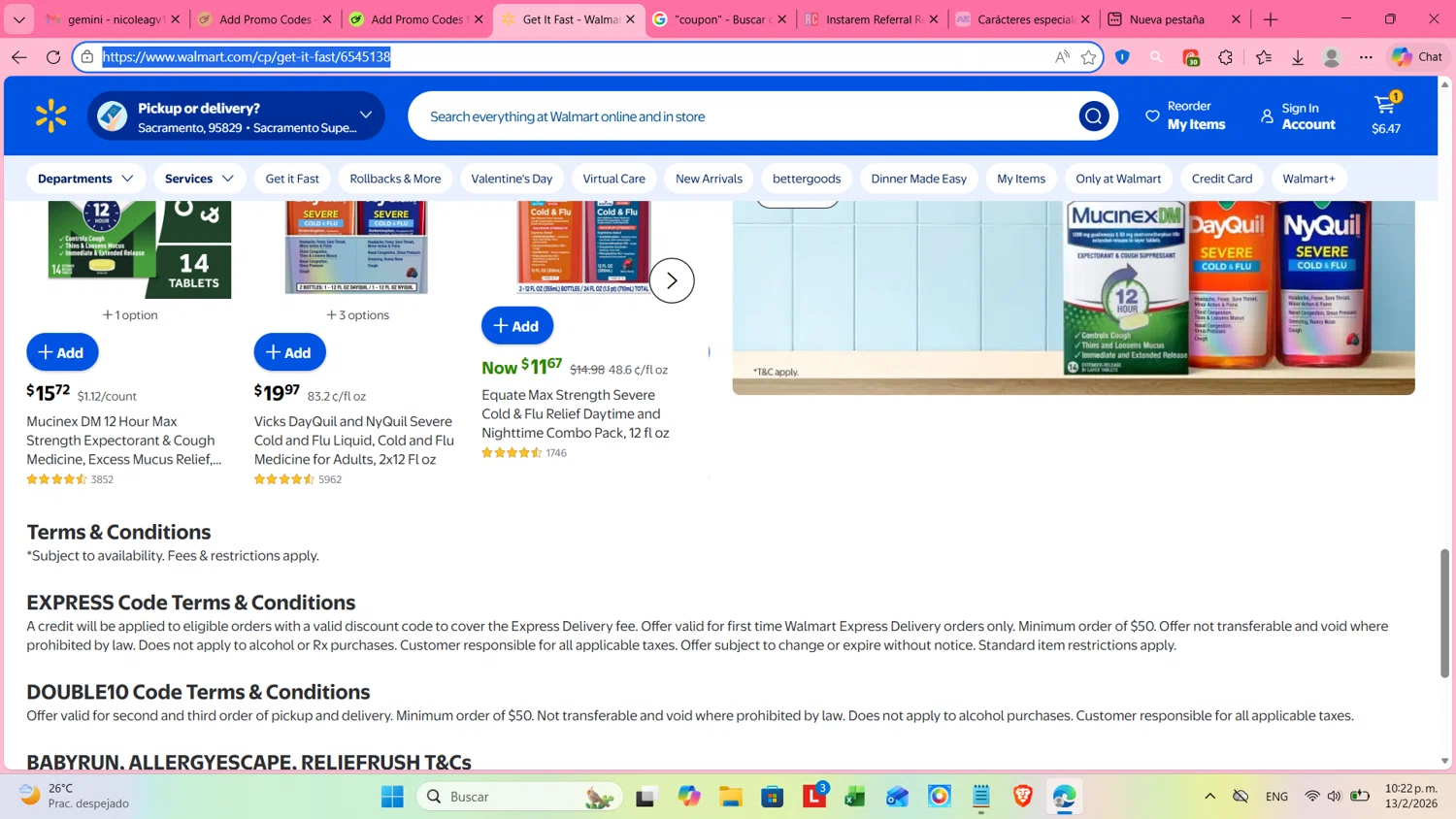Open File Explorer from the taskbar
This screenshot has height=819, width=1456.
tap(731, 797)
